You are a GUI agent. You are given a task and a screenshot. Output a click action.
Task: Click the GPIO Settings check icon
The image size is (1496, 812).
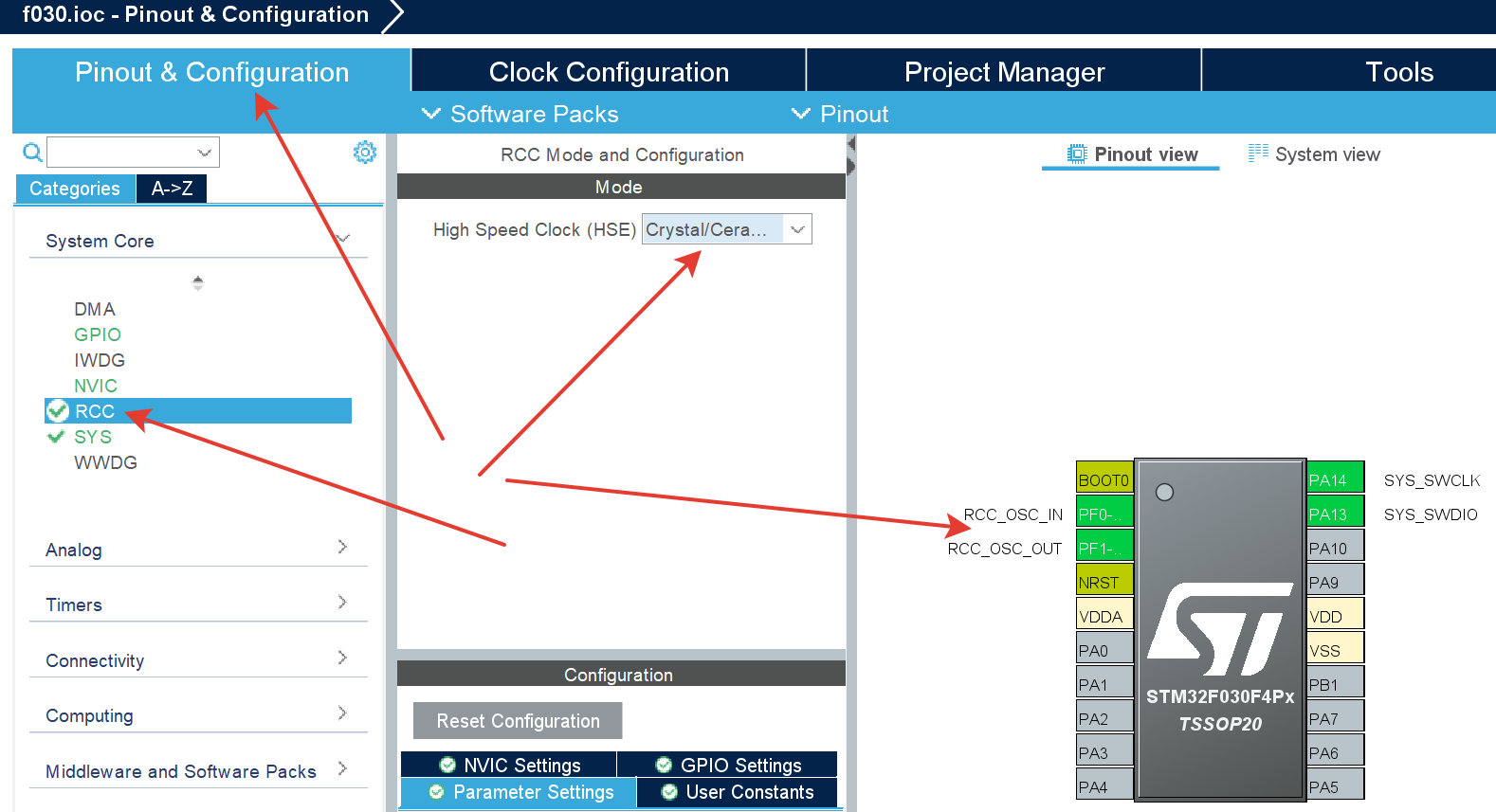(x=665, y=765)
